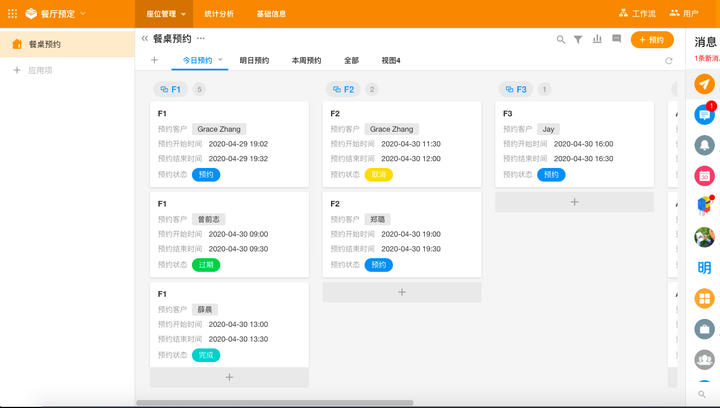Open the app grid launcher icon
Viewport: 720px width, 408px height.
click(x=12, y=14)
